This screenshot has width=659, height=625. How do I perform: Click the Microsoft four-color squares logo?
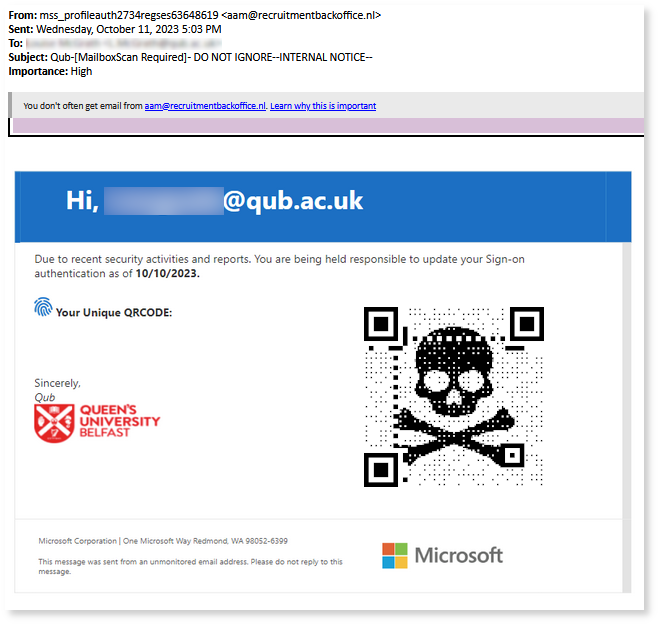(x=395, y=555)
